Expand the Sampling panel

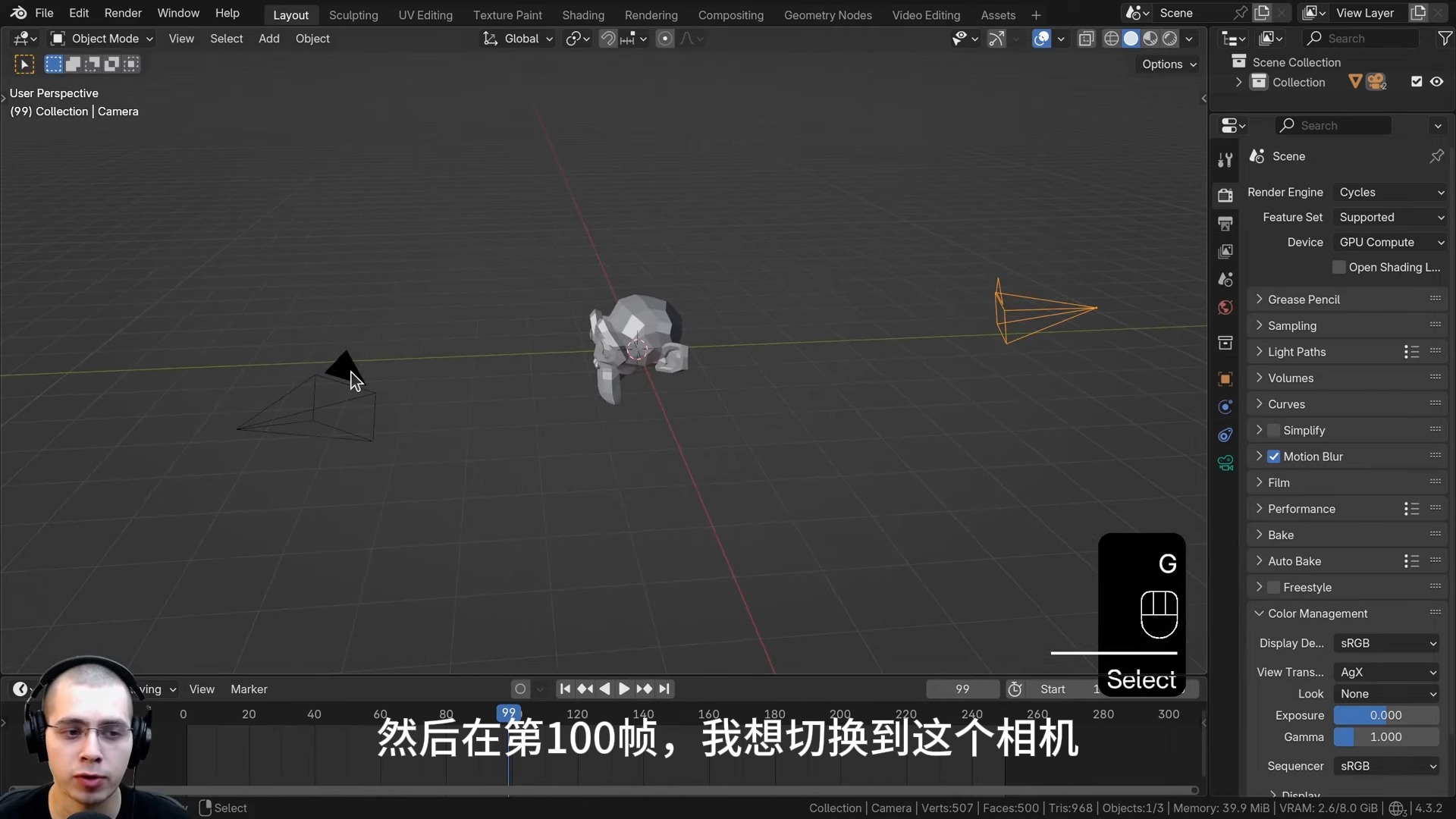point(1292,326)
